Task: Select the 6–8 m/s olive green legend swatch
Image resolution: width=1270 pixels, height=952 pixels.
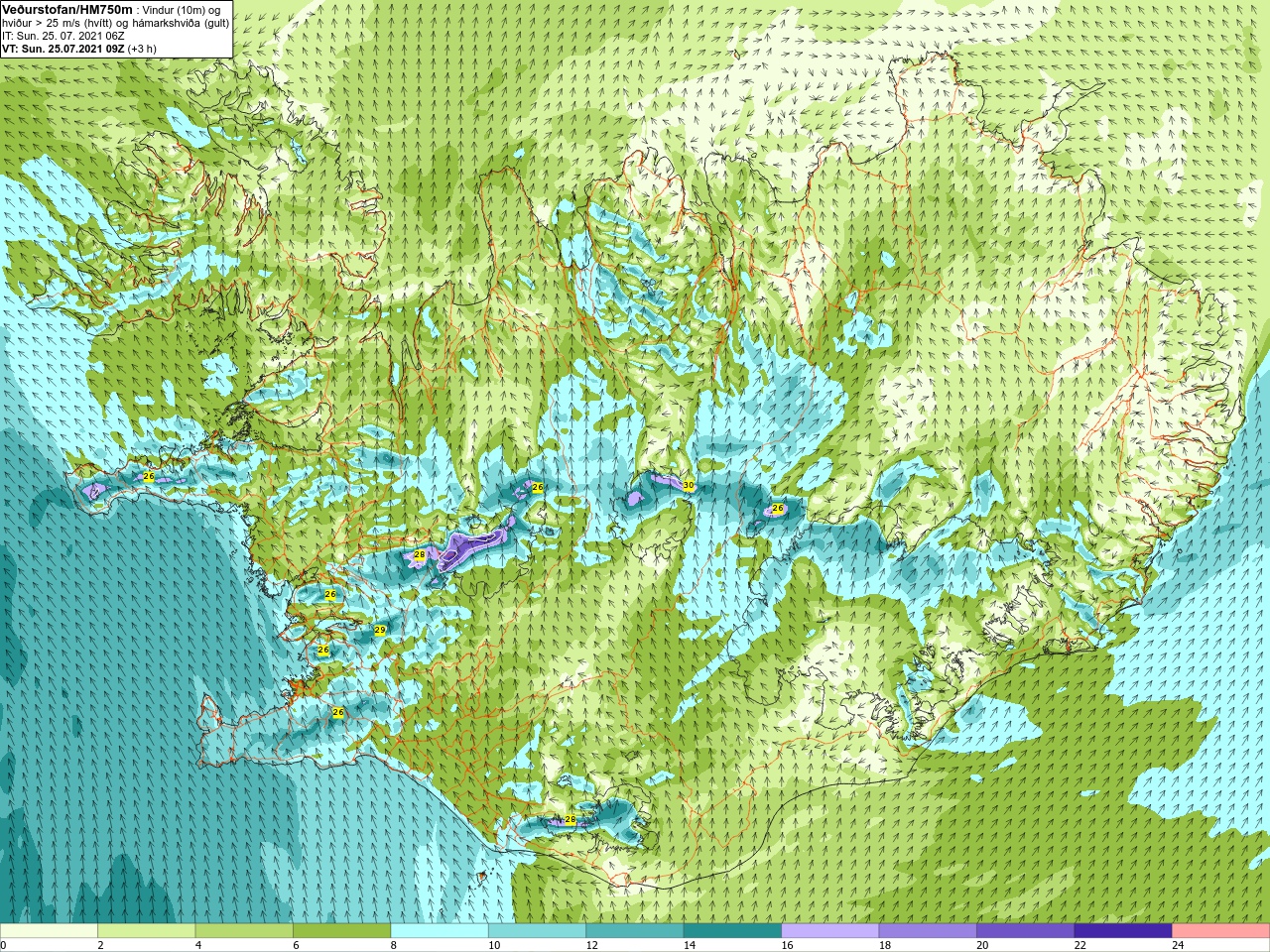Action: (x=342, y=931)
